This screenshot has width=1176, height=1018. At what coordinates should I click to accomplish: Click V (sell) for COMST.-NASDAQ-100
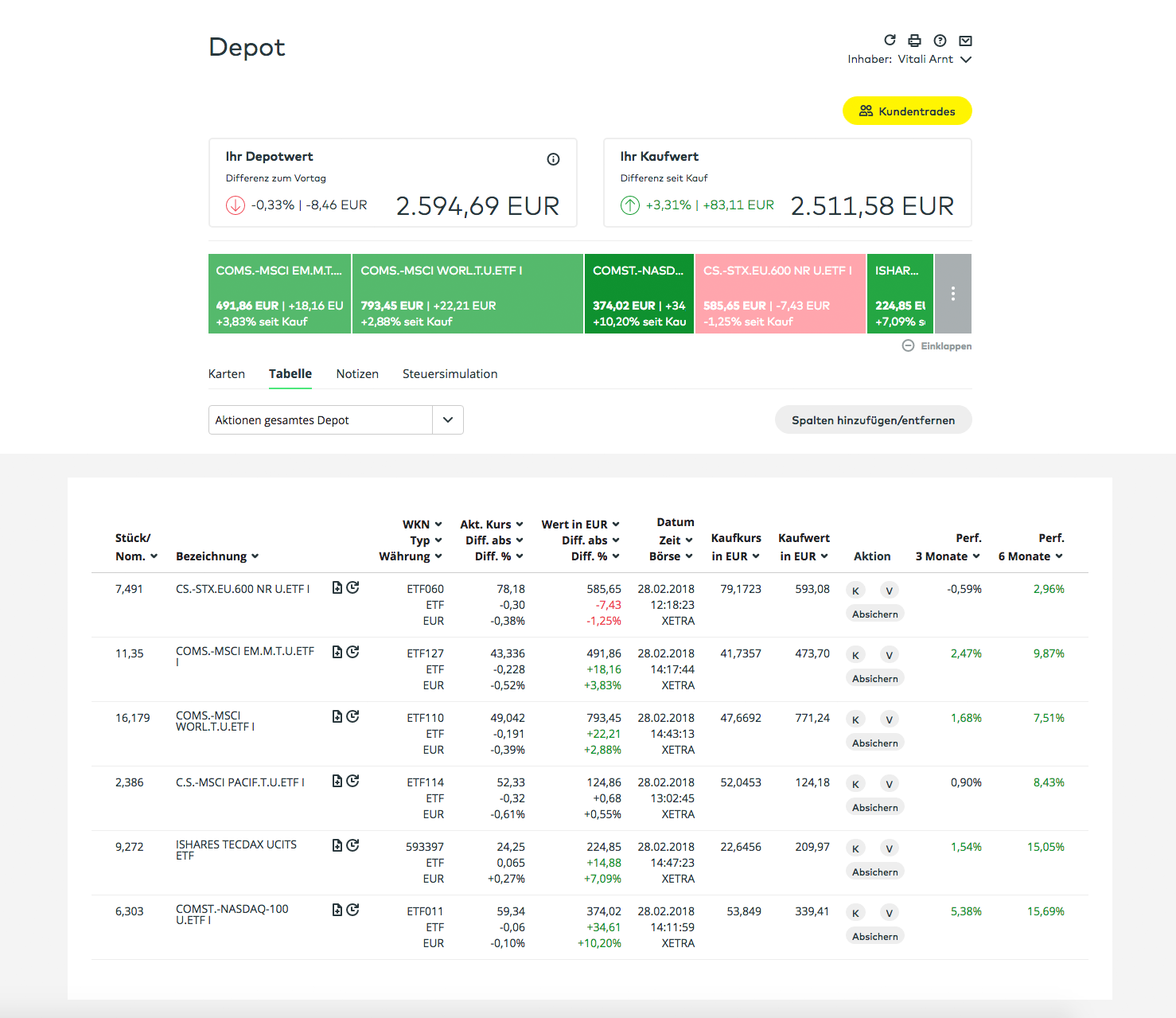tap(890, 913)
